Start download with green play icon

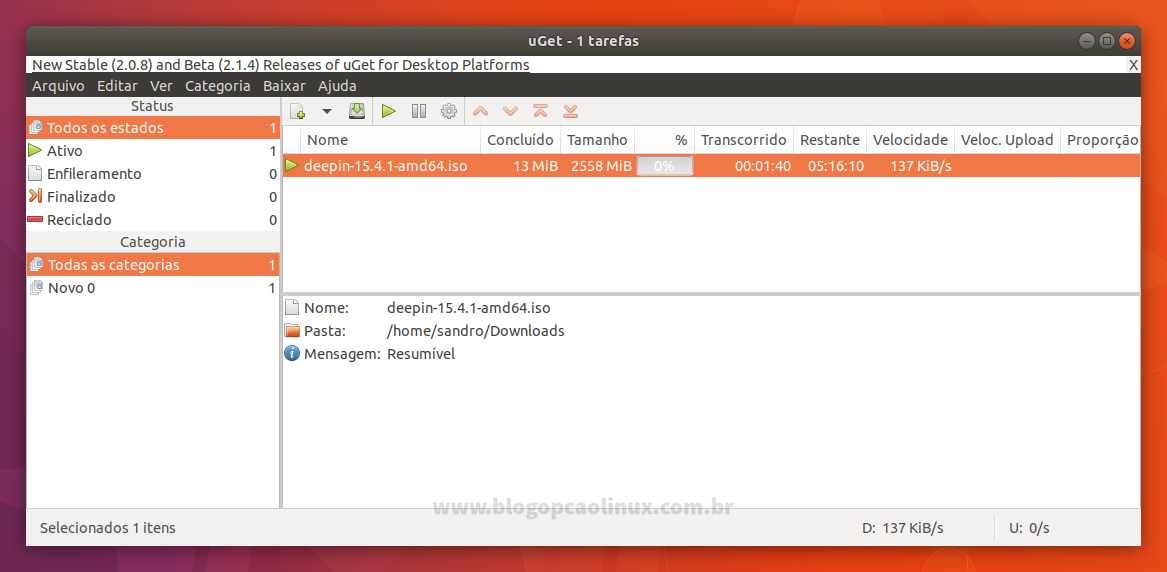(389, 112)
